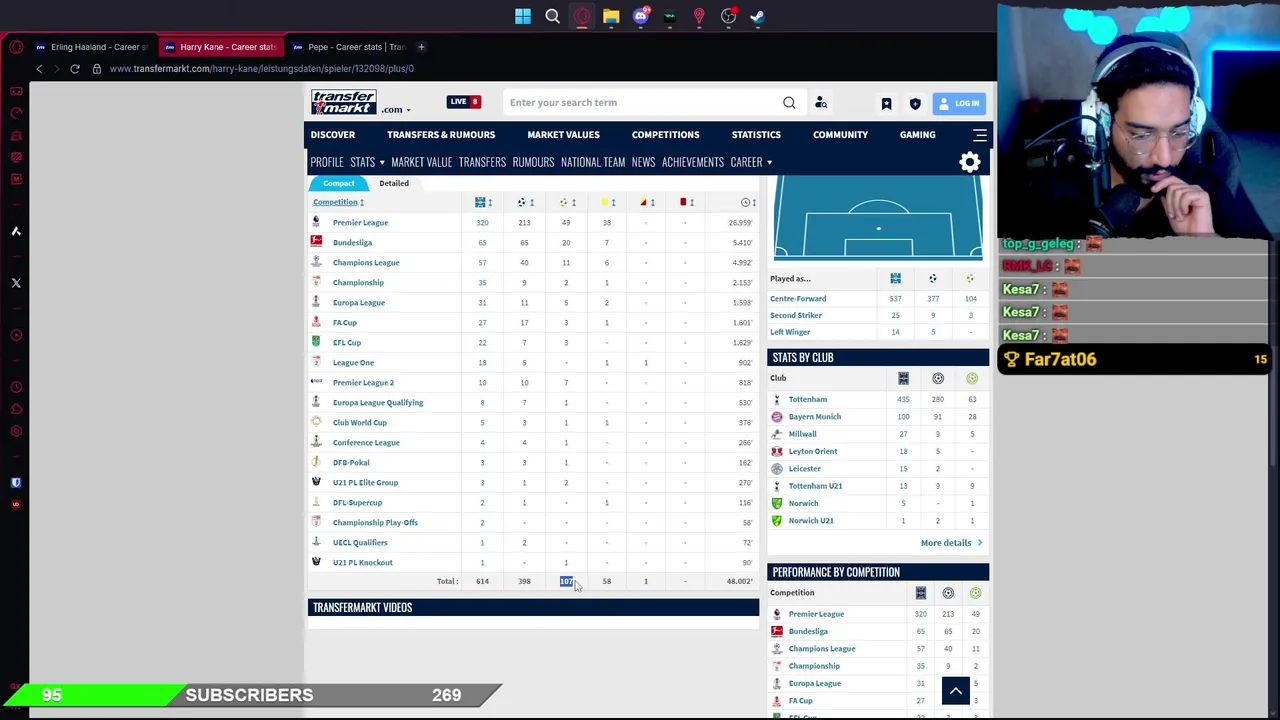The width and height of the screenshot is (1280, 720).
Task: Open the Profile sub-navigation item
Action: (x=327, y=162)
